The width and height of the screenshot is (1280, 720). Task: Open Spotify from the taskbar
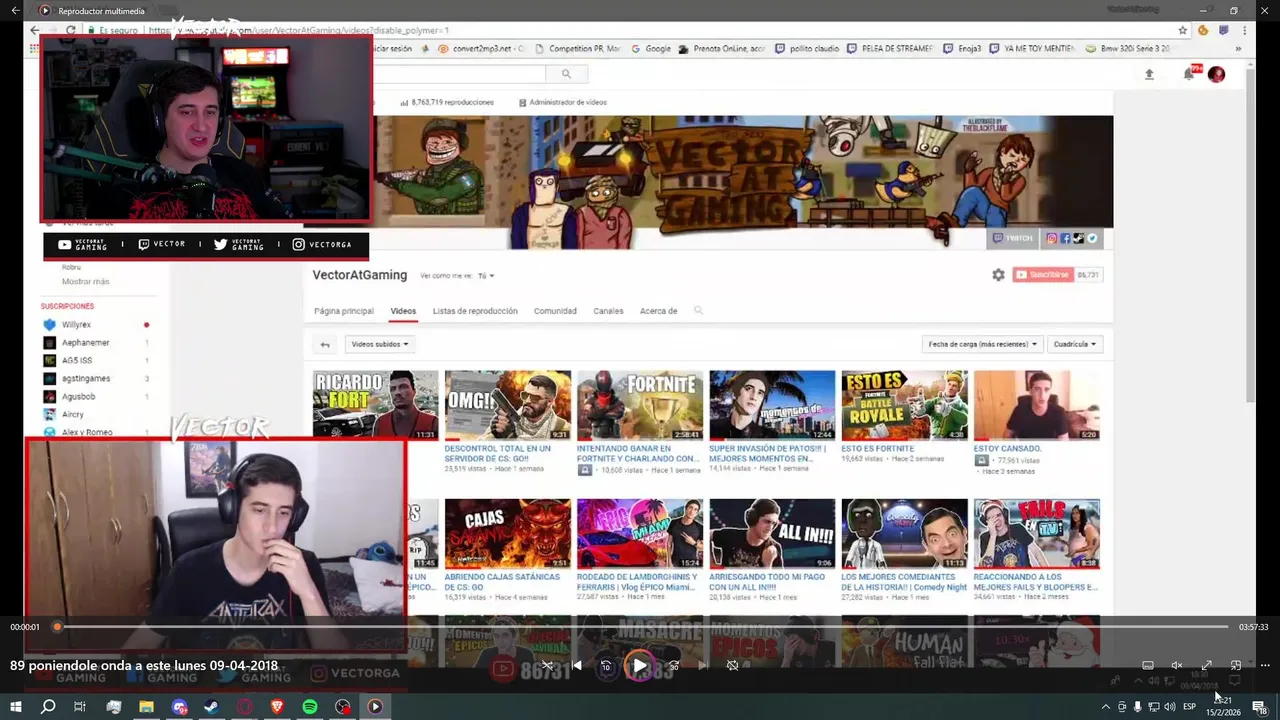tap(310, 706)
